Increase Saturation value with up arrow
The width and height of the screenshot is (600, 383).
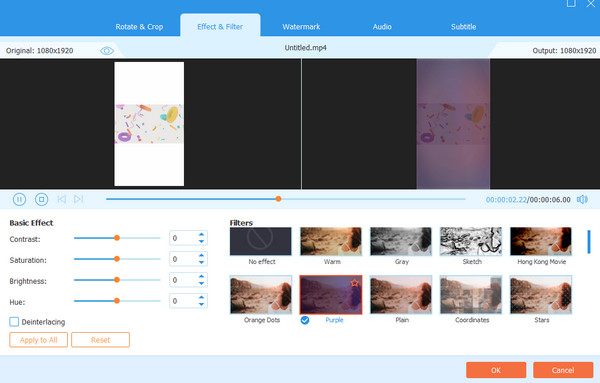201,255
